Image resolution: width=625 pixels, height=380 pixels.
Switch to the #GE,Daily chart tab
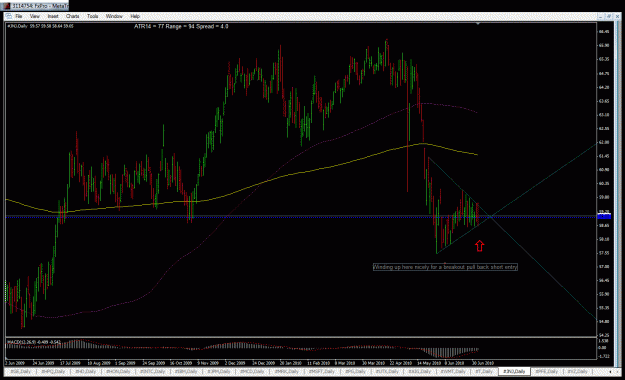[x=20, y=371]
